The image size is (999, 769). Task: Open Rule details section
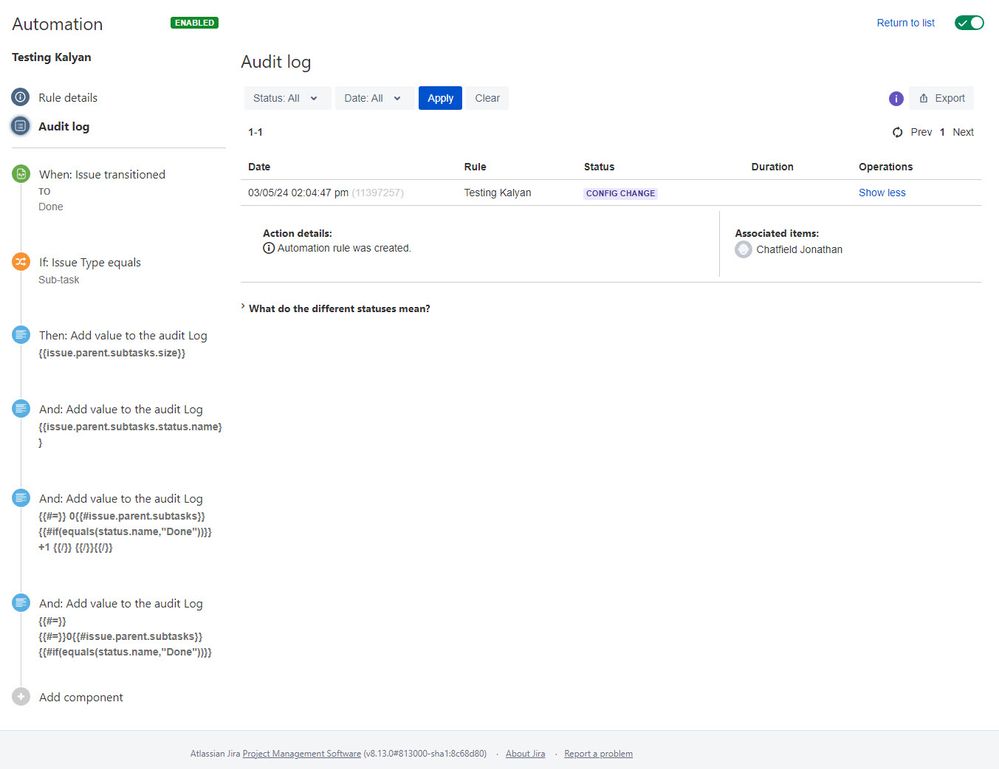click(68, 97)
